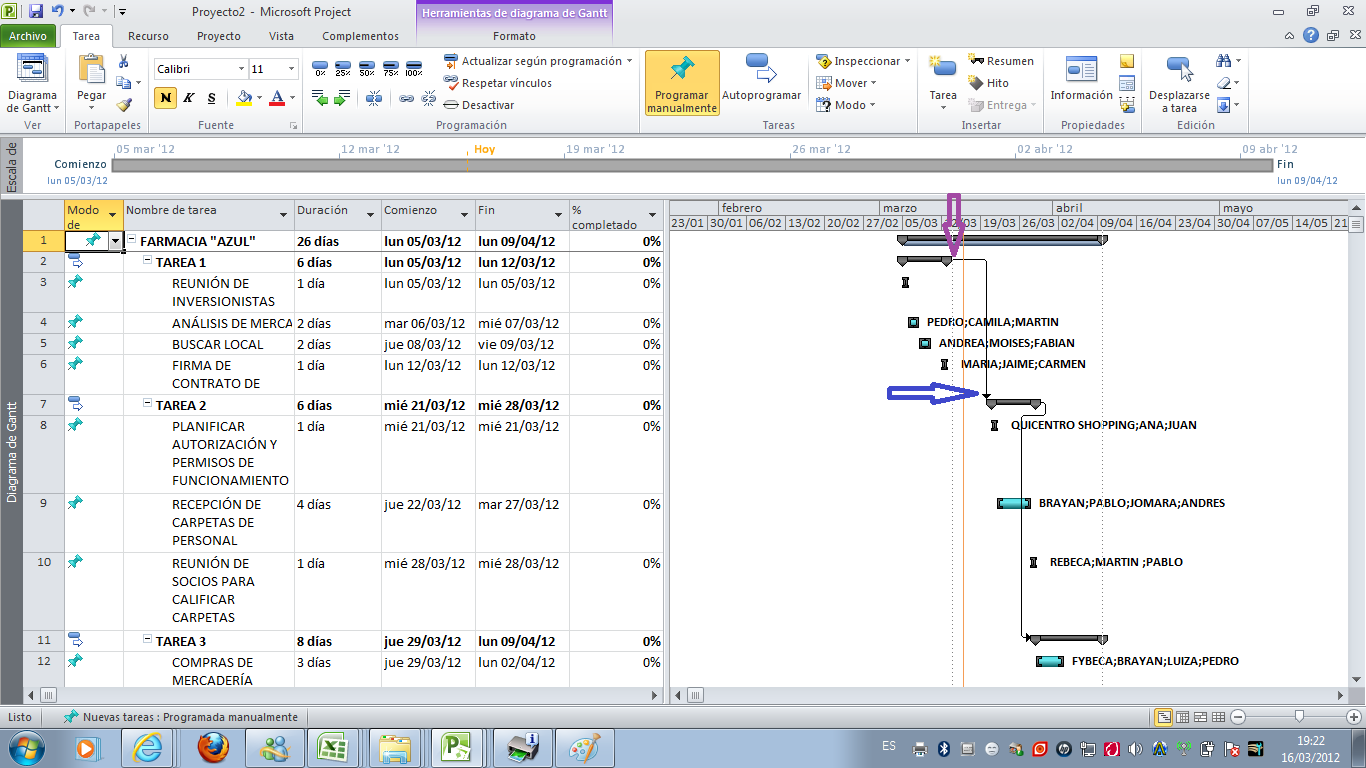Open Excel from the taskbar
This screenshot has width=1366, height=768.
(x=334, y=746)
